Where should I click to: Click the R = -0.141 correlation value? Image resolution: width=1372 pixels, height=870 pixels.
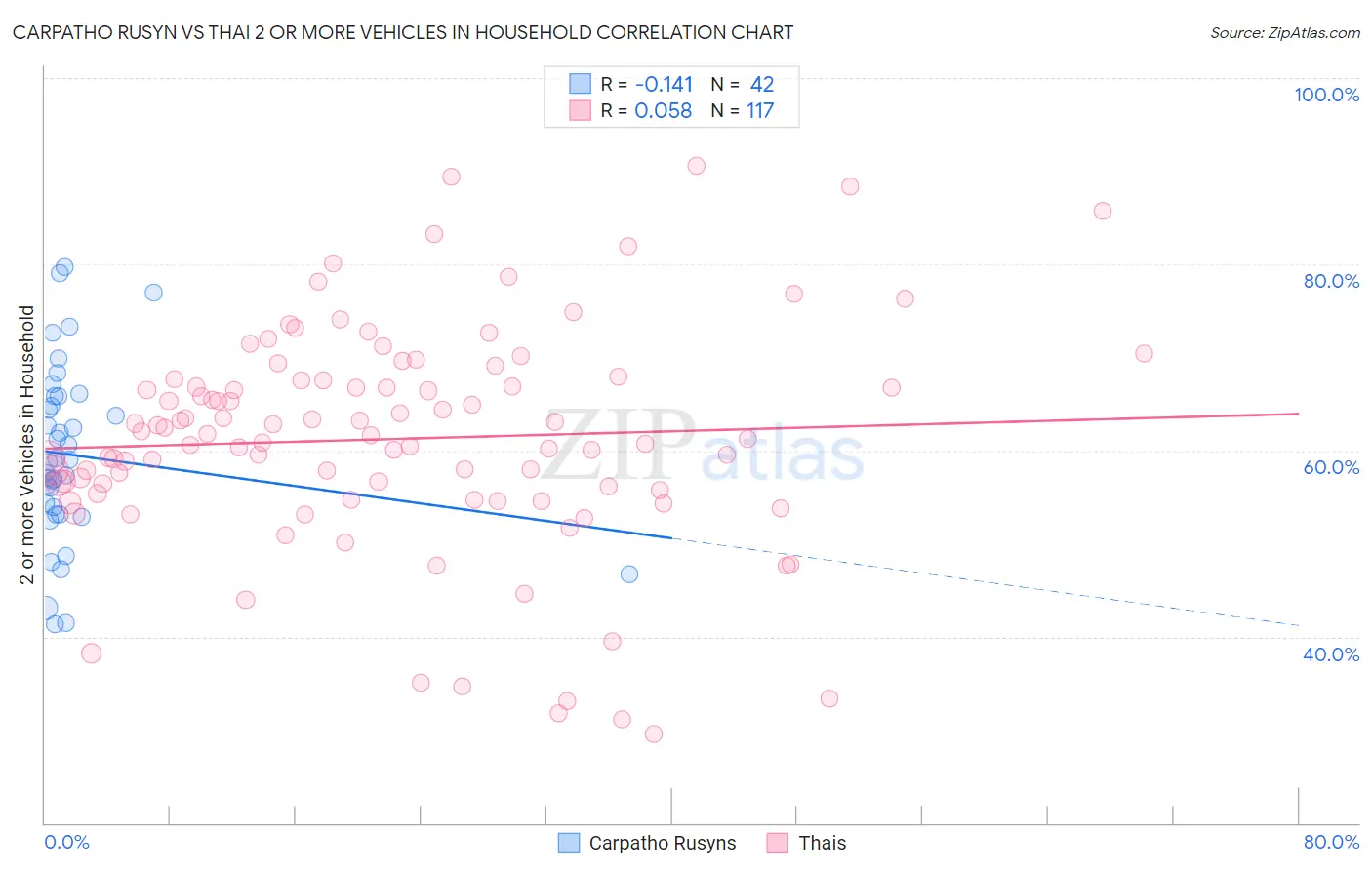click(x=647, y=84)
